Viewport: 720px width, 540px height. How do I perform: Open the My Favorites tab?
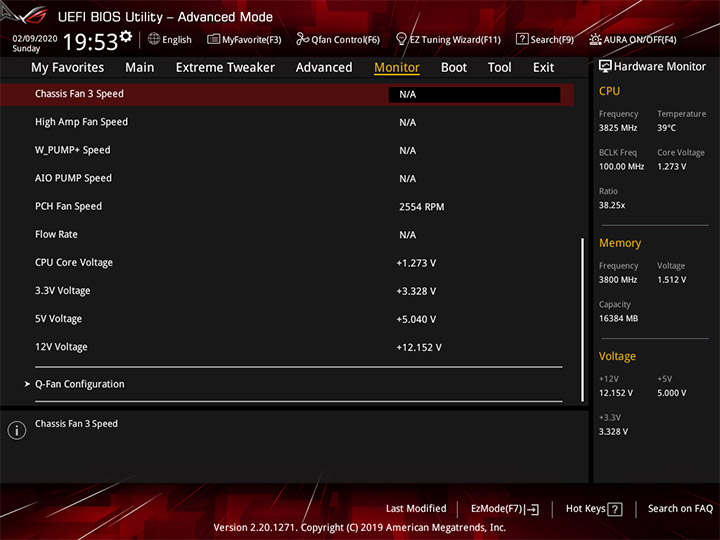click(68, 68)
